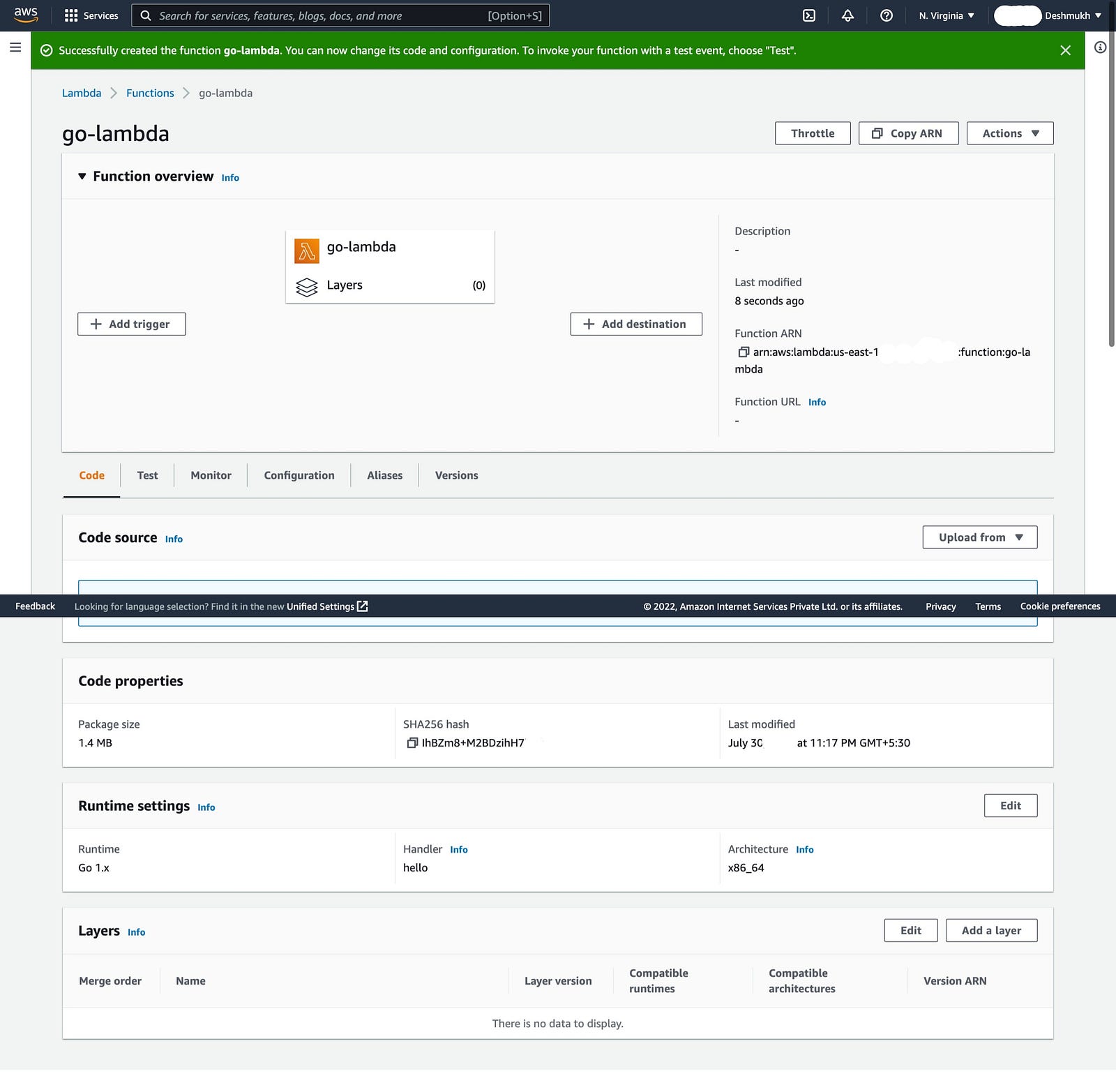Open Cookie preferences in footer
Screen dimensions: 1116x1092
[x=1060, y=606]
